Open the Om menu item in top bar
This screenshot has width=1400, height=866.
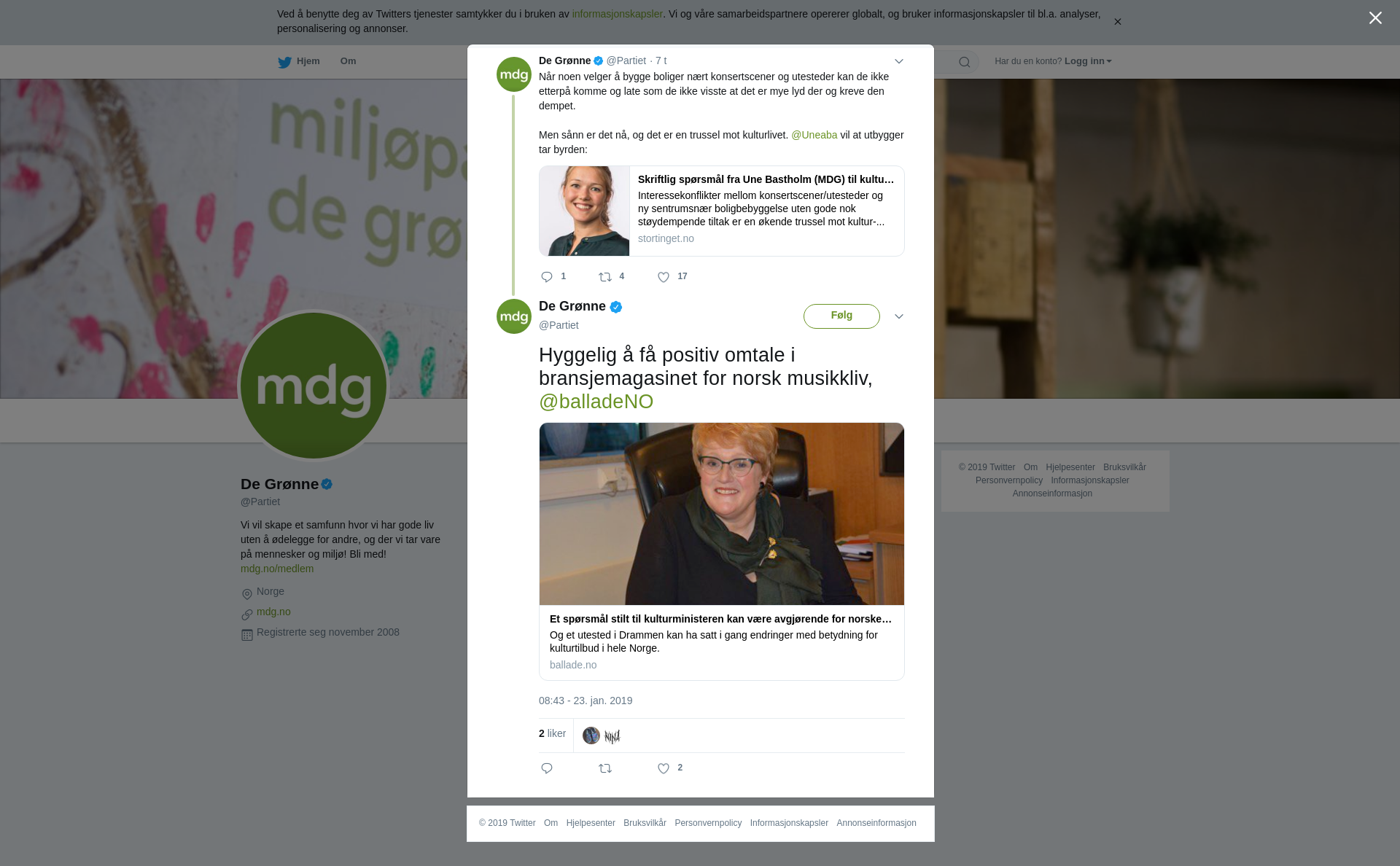tap(349, 61)
